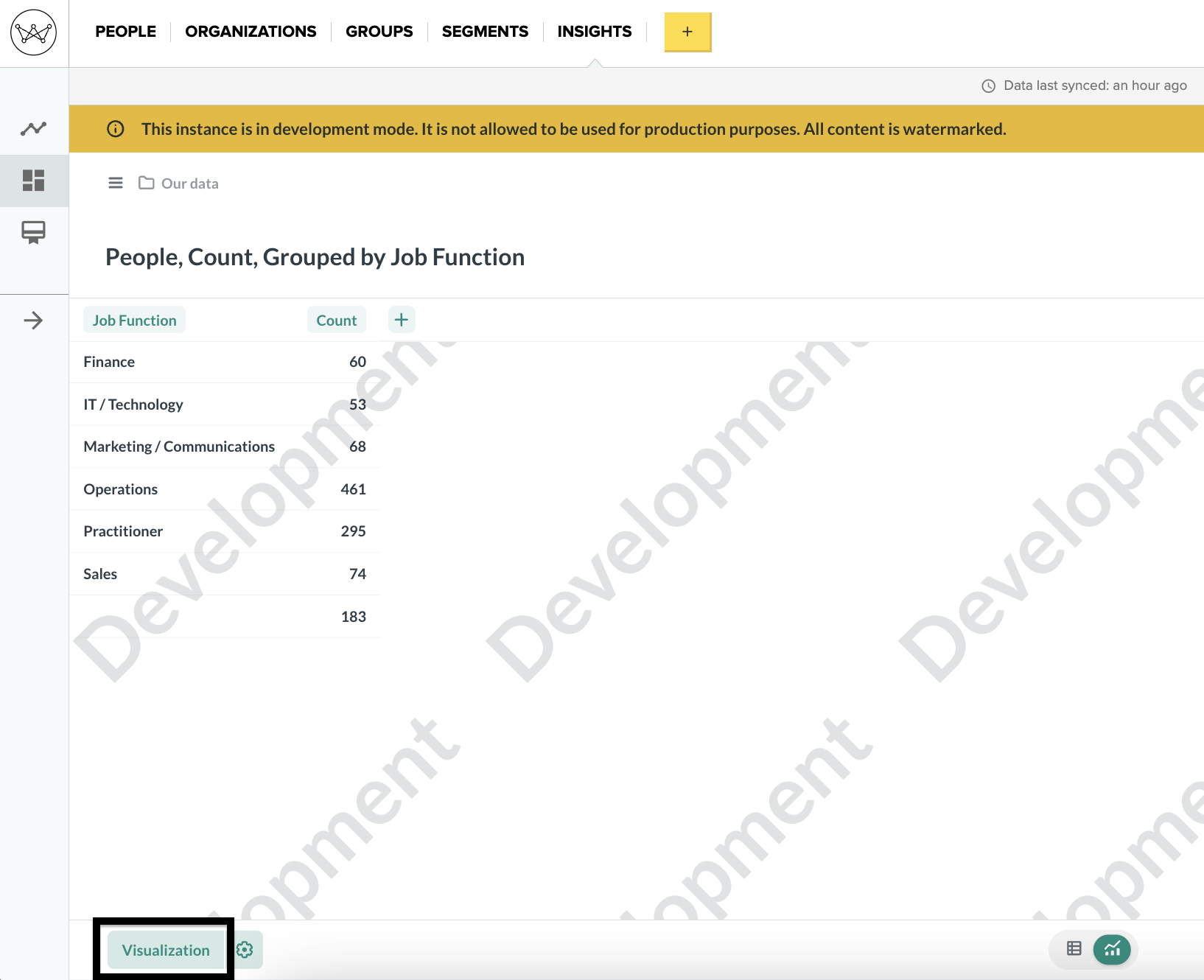
Task: Select the Sales row label
Action: [100, 574]
